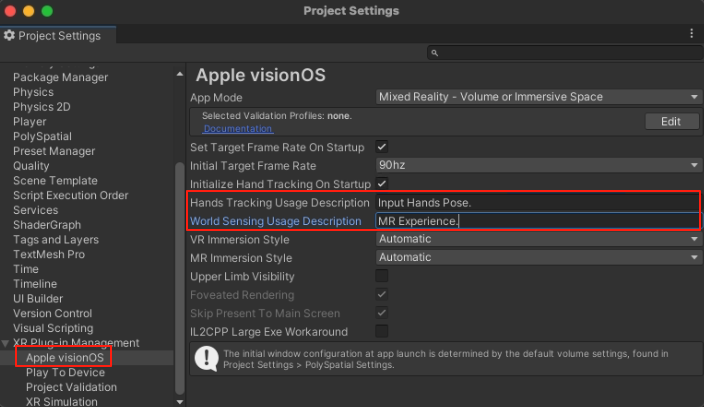This screenshot has height=407, width=704.
Task: Click the three-dot options menu icon
Action: (691, 34)
